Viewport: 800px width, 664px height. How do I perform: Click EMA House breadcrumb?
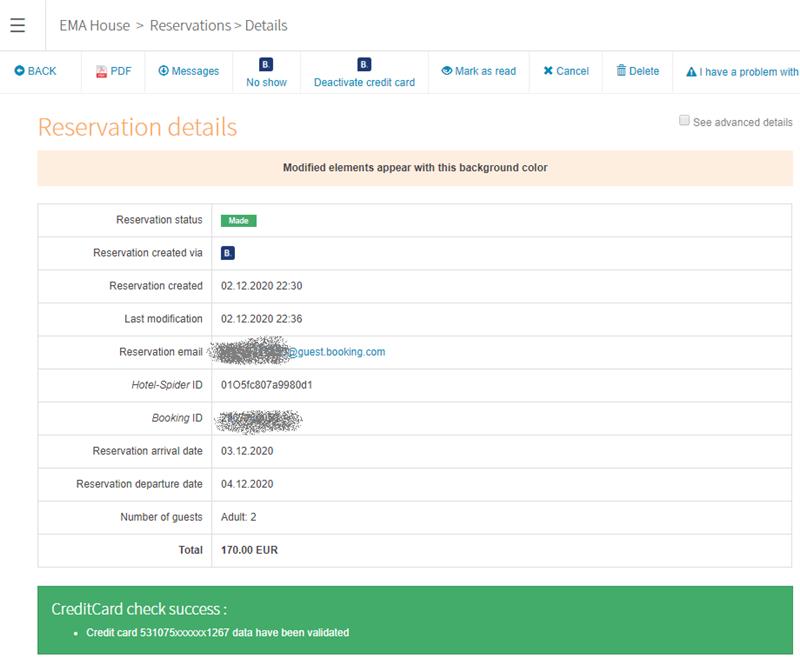pyautogui.click(x=94, y=25)
